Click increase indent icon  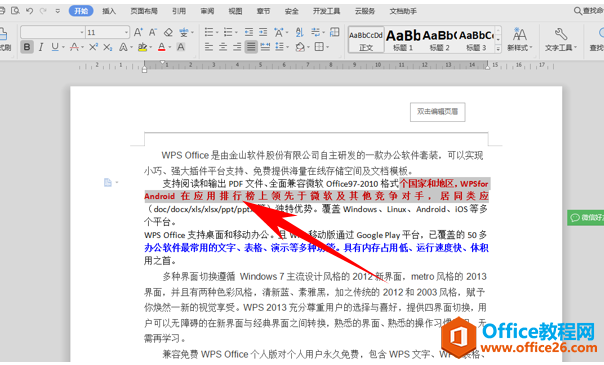pos(263,32)
